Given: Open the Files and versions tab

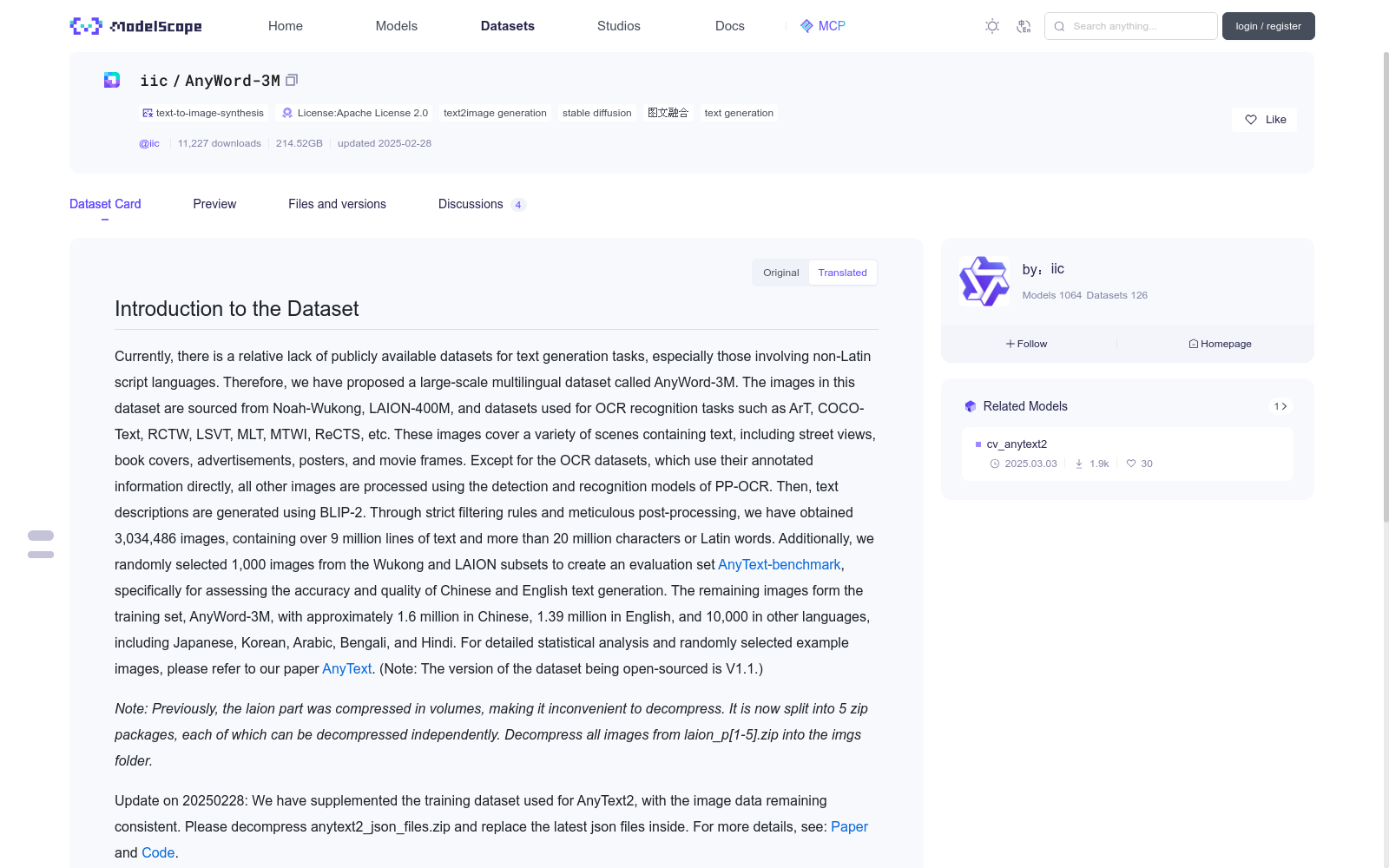Looking at the screenshot, I should (x=337, y=204).
